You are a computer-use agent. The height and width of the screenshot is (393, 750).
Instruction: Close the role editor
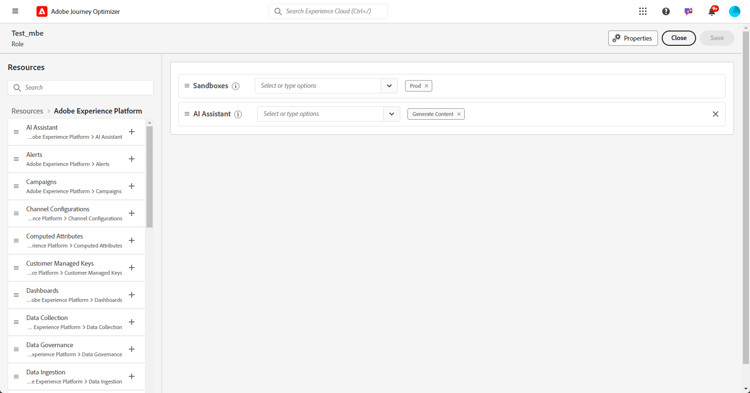[679, 38]
